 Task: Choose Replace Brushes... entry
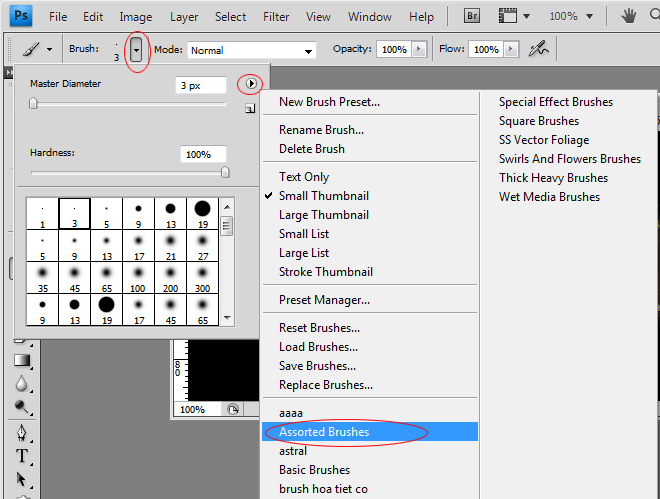tap(370, 385)
